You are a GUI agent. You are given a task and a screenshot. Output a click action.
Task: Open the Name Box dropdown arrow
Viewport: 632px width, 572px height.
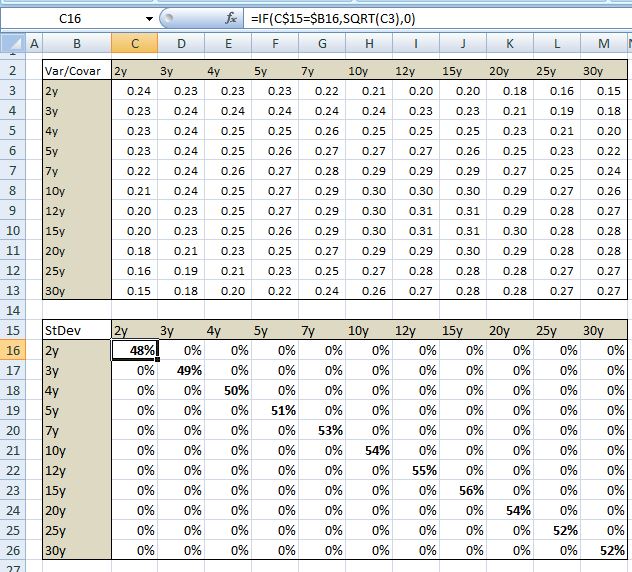point(150,18)
